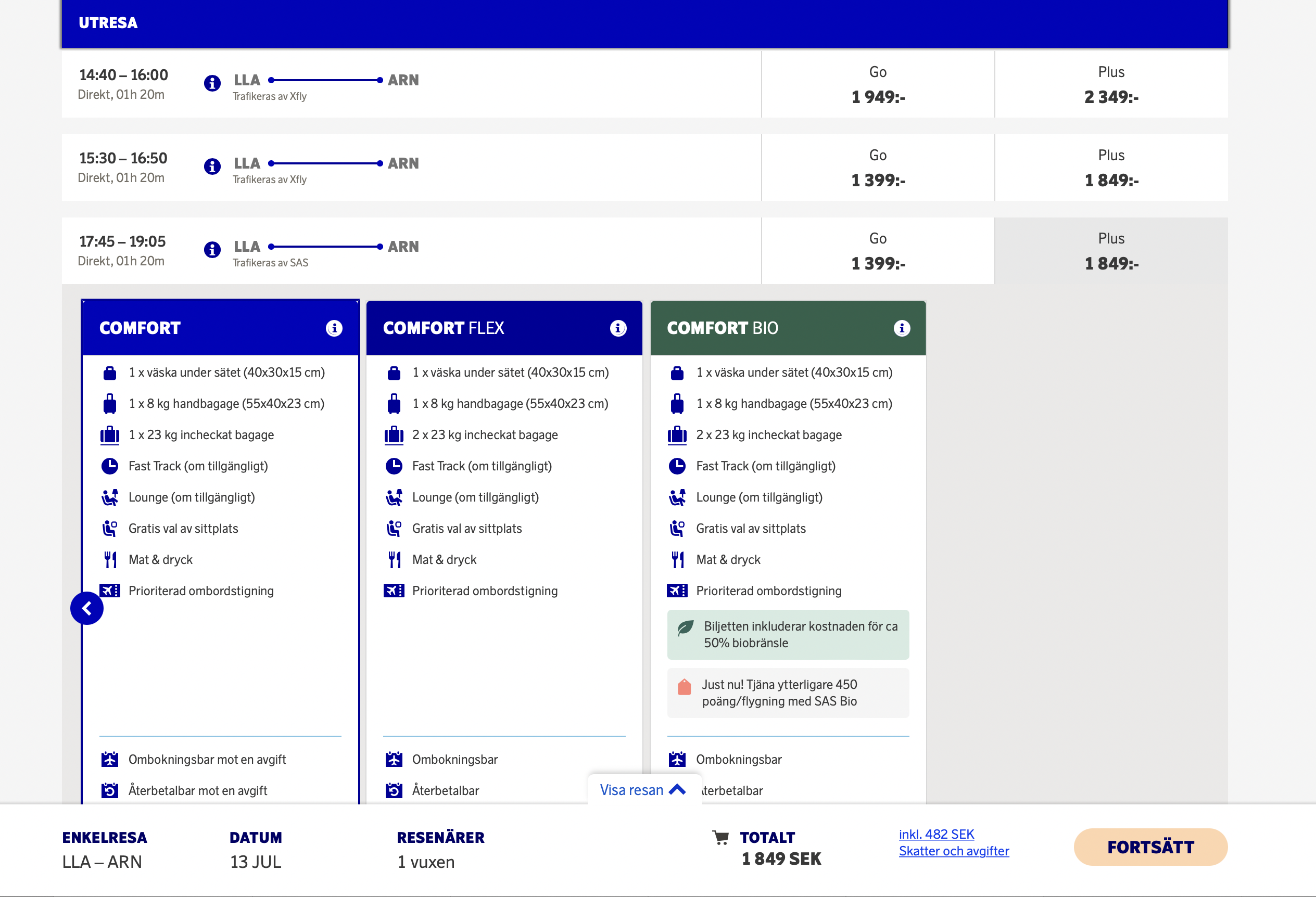Image resolution: width=1316 pixels, height=897 pixels.
Task: Open info popup on COMFORT BIO card
Action: [x=902, y=328]
